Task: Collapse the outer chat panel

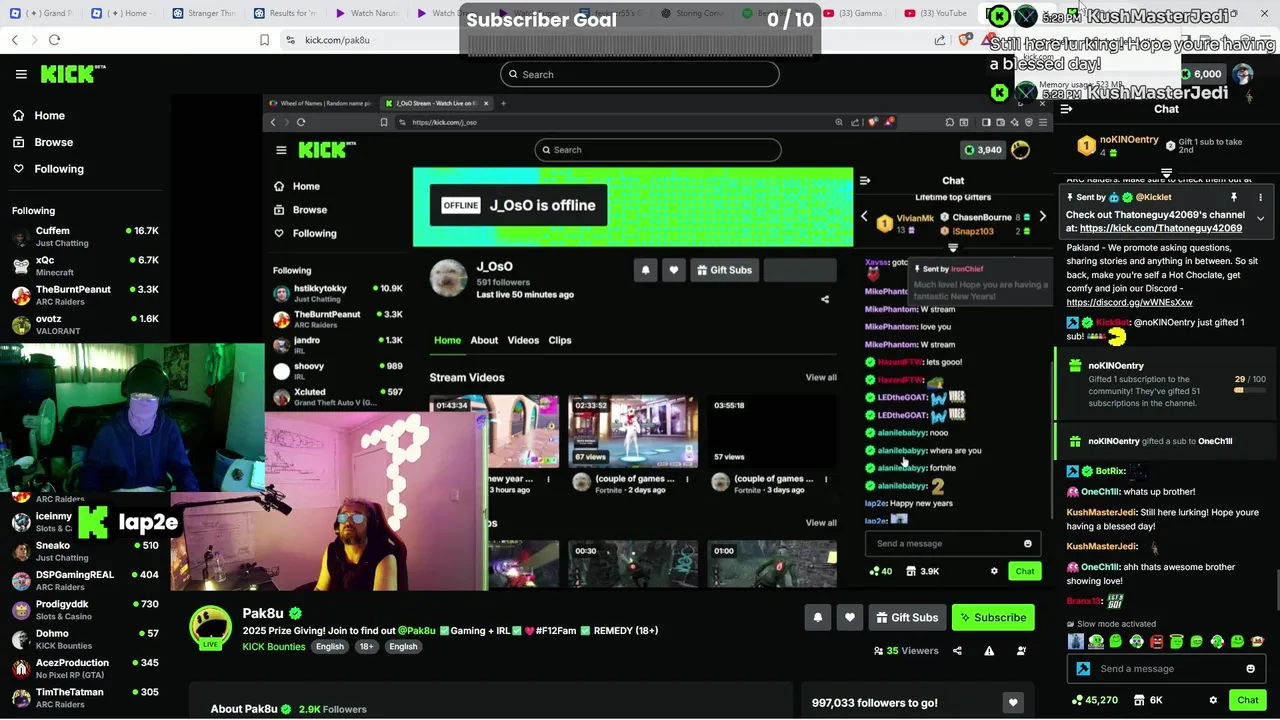Action: click(1066, 109)
